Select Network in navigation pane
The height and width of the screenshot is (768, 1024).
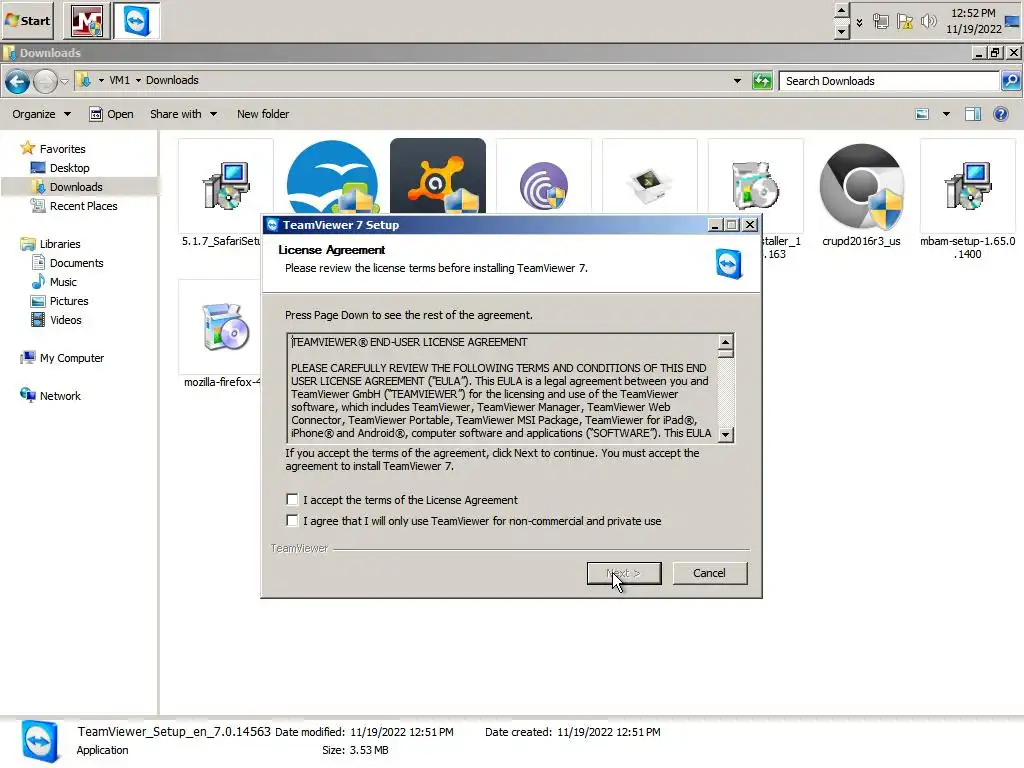coord(50,396)
